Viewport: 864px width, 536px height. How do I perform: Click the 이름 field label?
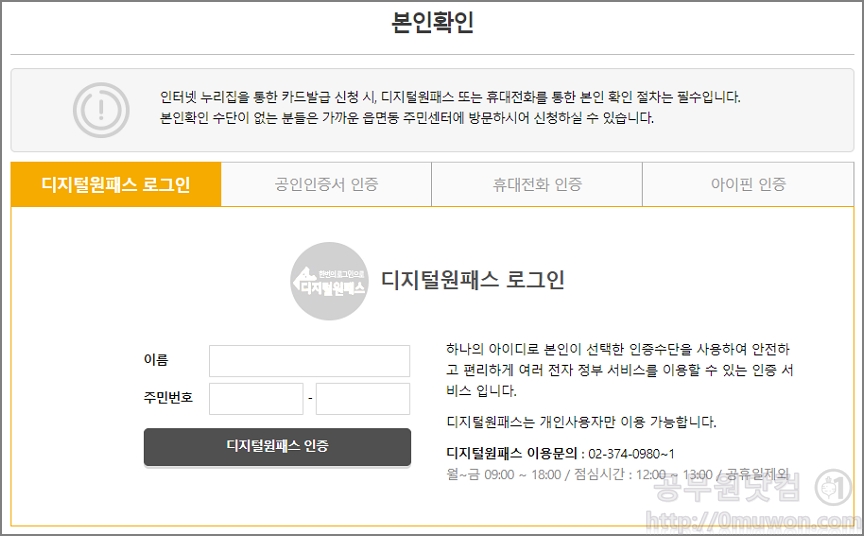tap(156, 360)
